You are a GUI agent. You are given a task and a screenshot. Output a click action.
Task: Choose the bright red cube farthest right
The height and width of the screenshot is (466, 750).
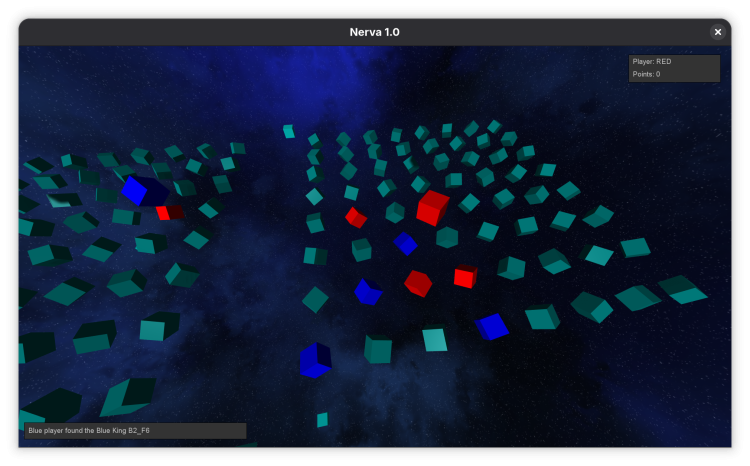465,276
